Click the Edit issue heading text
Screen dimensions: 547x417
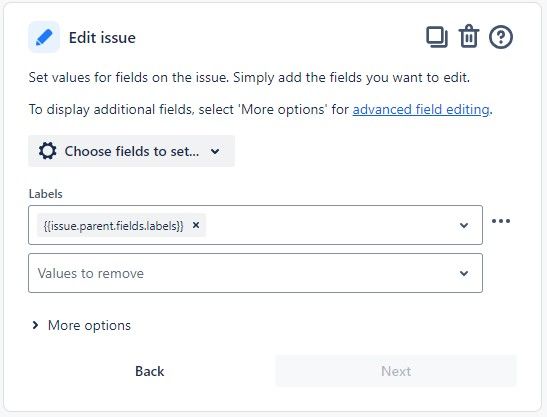(102, 38)
